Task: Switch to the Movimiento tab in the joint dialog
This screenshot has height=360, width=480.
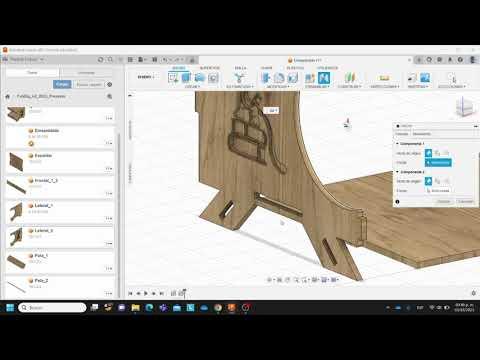Action: [x=422, y=134]
